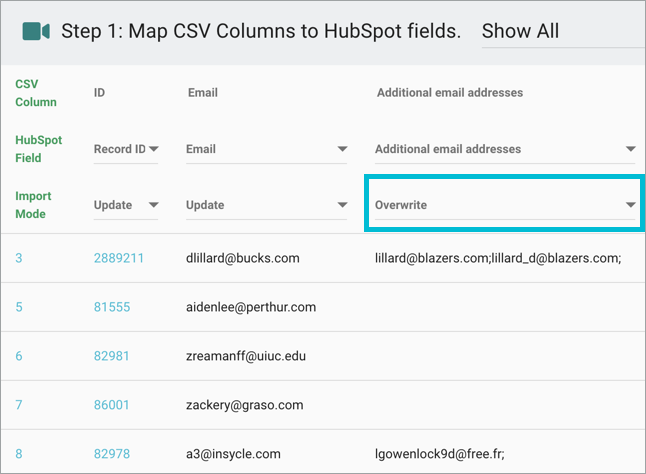Click the lgowenlock9d@free.fr additional email cell

pyautogui.click(x=440, y=454)
